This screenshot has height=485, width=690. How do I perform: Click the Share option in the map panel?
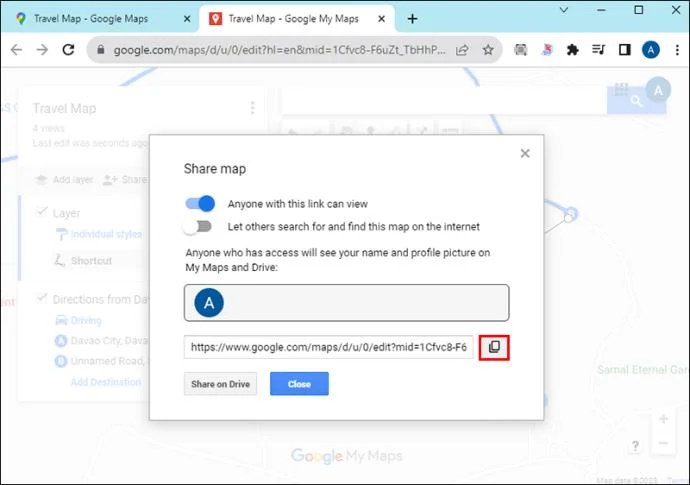[125, 180]
